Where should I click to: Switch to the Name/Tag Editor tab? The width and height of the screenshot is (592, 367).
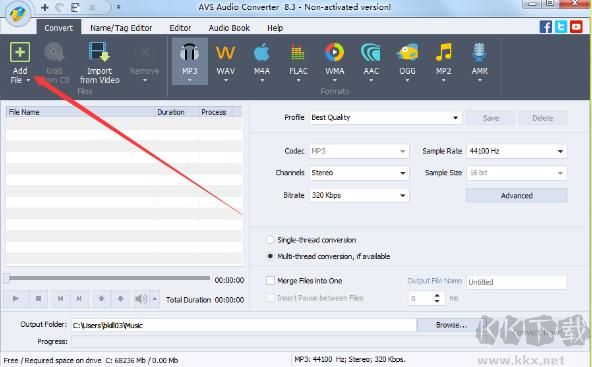pos(121,28)
